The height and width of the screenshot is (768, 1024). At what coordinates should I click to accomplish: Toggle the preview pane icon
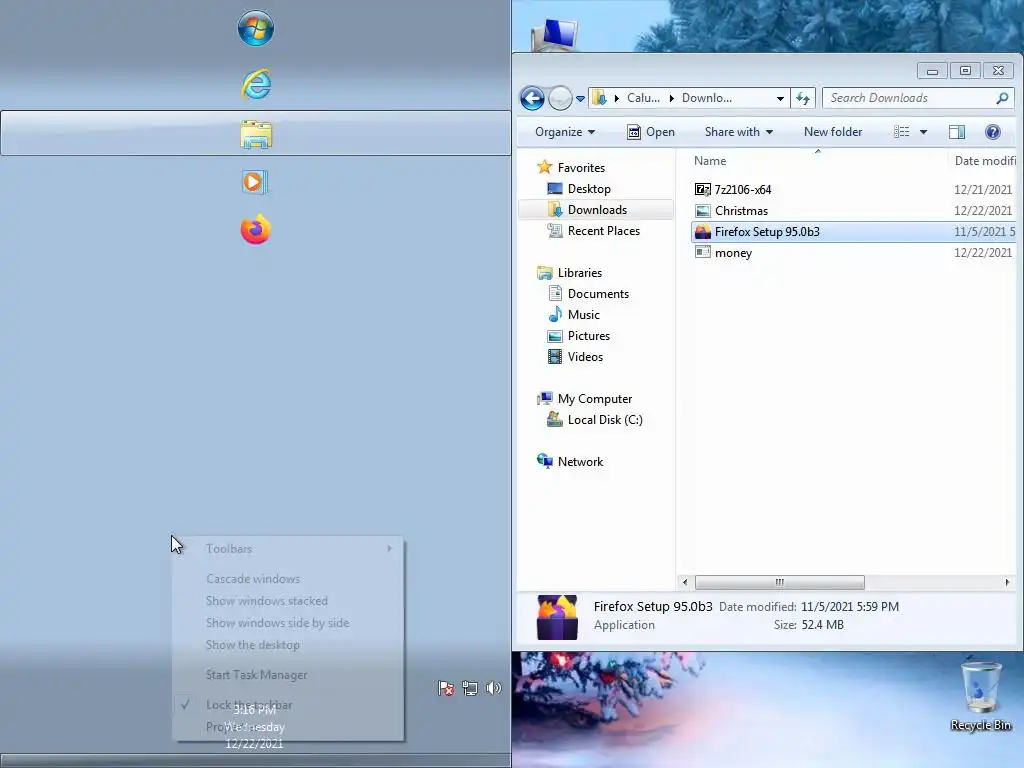[x=957, y=132]
